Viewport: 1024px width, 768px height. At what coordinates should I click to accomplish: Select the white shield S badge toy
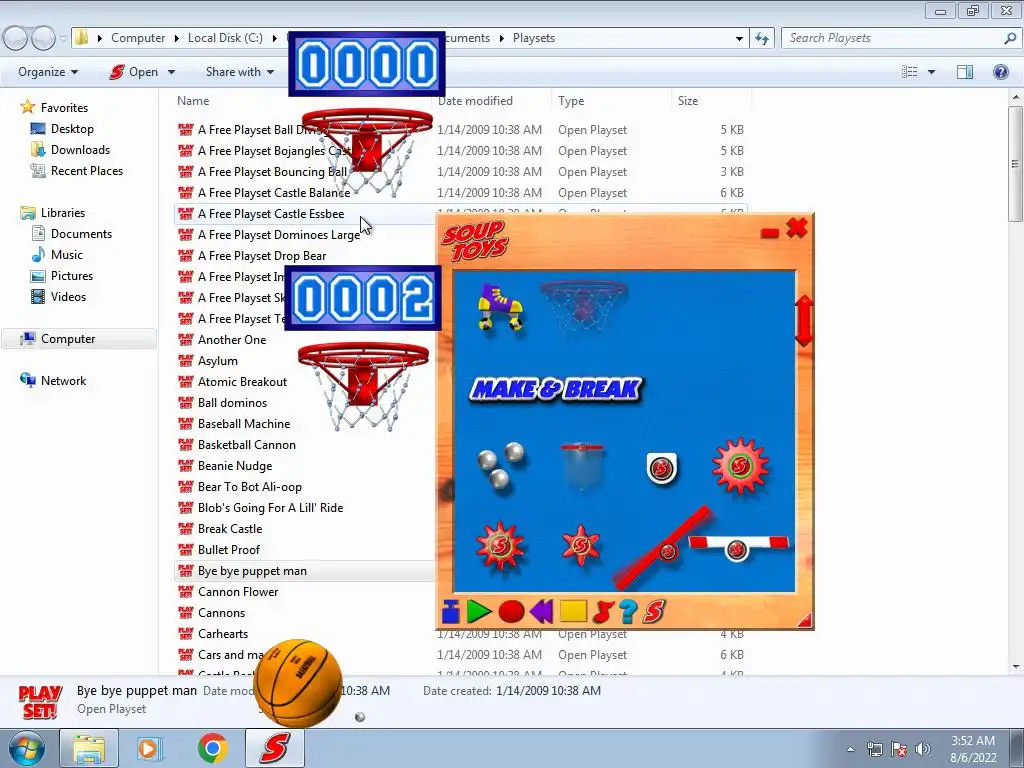point(662,468)
